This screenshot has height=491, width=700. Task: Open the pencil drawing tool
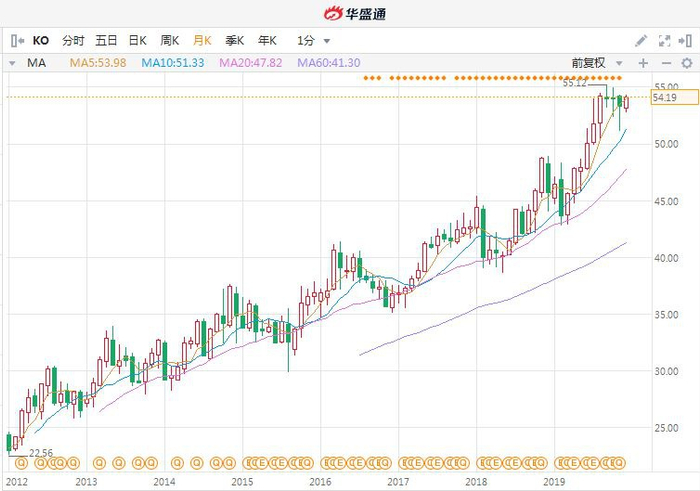(641, 41)
